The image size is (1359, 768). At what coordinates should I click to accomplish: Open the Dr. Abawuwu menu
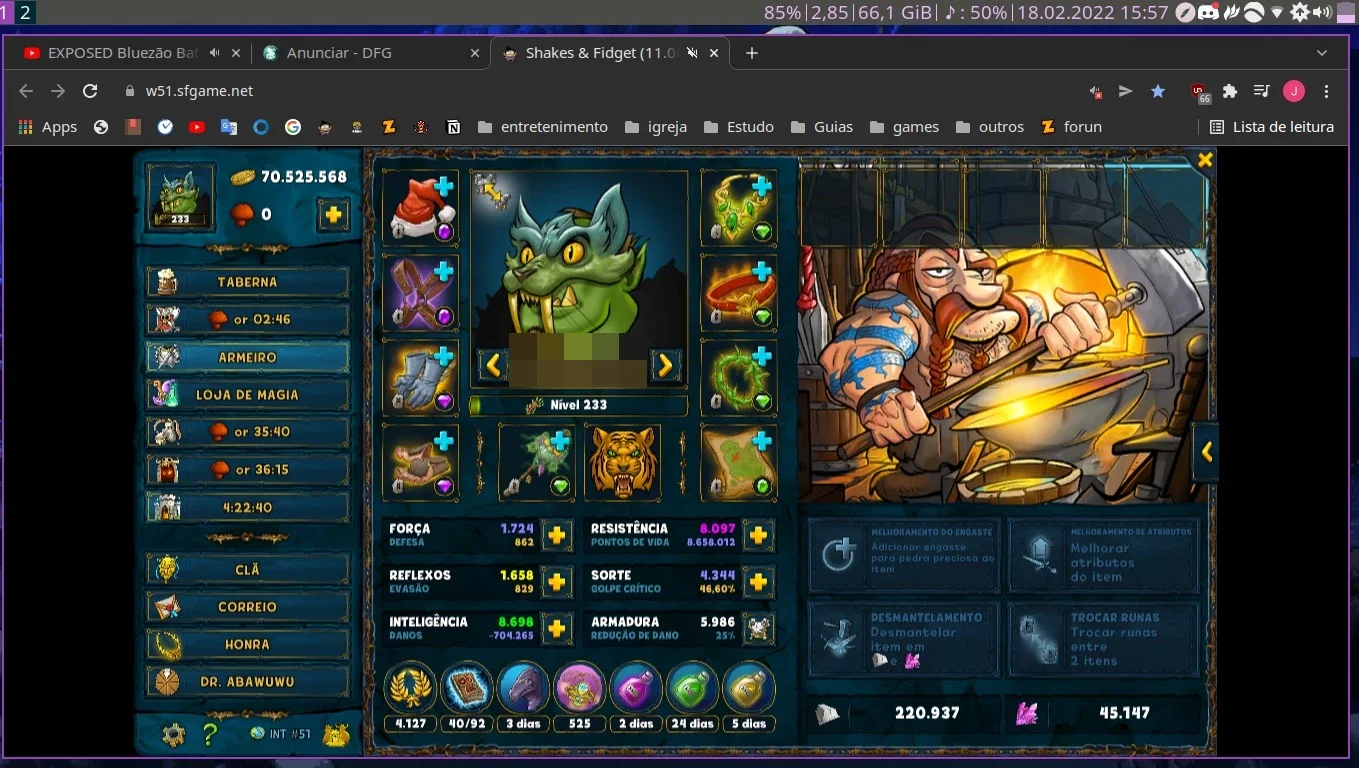(x=248, y=682)
